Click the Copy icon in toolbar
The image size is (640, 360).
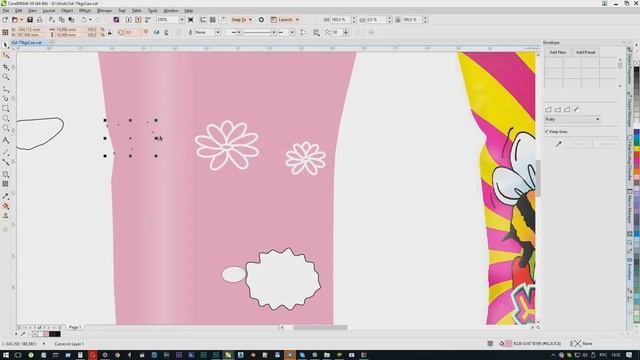point(62,20)
